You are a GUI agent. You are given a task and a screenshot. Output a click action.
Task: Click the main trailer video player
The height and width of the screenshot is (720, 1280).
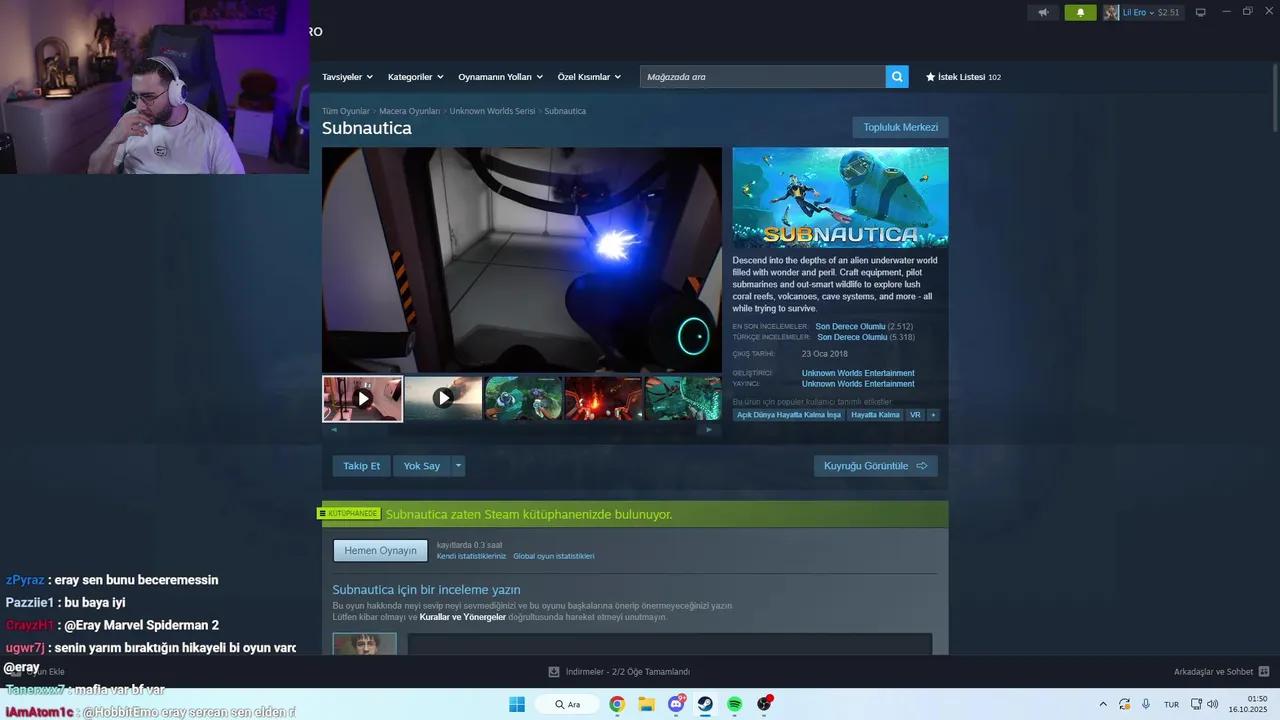pyautogui.click(x=521, y=260)
